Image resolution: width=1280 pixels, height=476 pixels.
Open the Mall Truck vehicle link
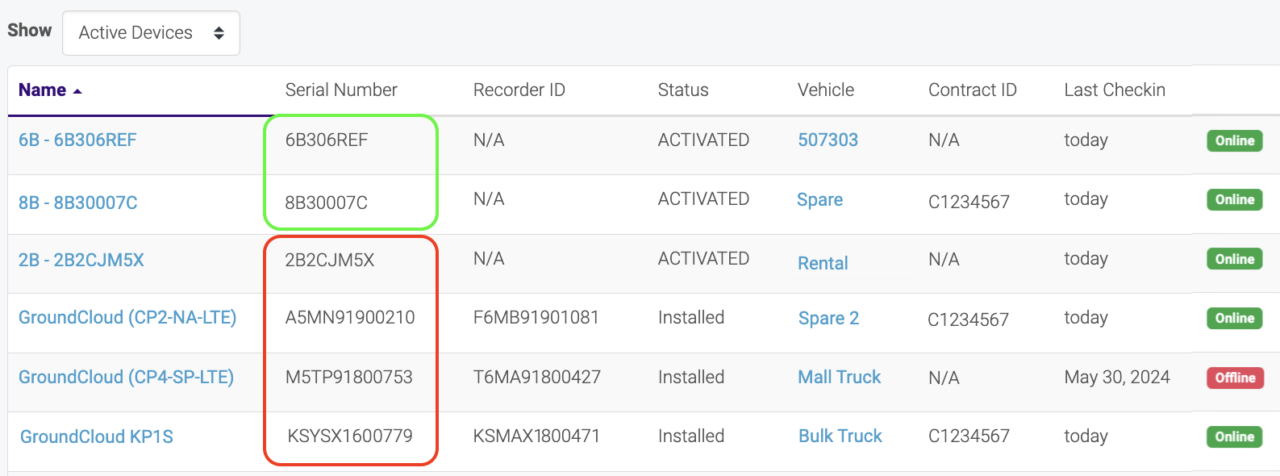839,377
